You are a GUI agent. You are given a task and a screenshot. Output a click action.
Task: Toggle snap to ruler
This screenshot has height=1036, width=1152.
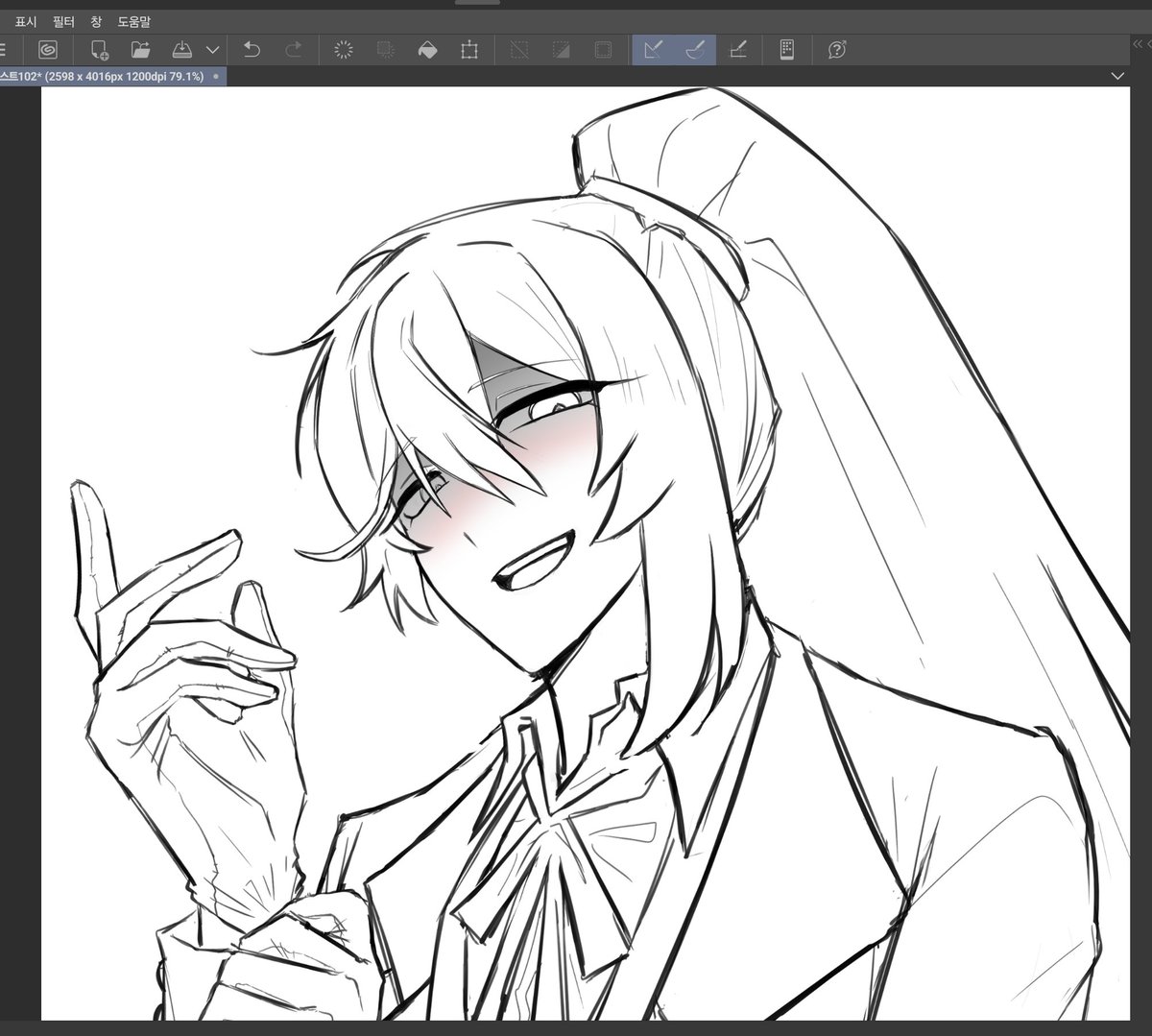(x=654, y=50)
